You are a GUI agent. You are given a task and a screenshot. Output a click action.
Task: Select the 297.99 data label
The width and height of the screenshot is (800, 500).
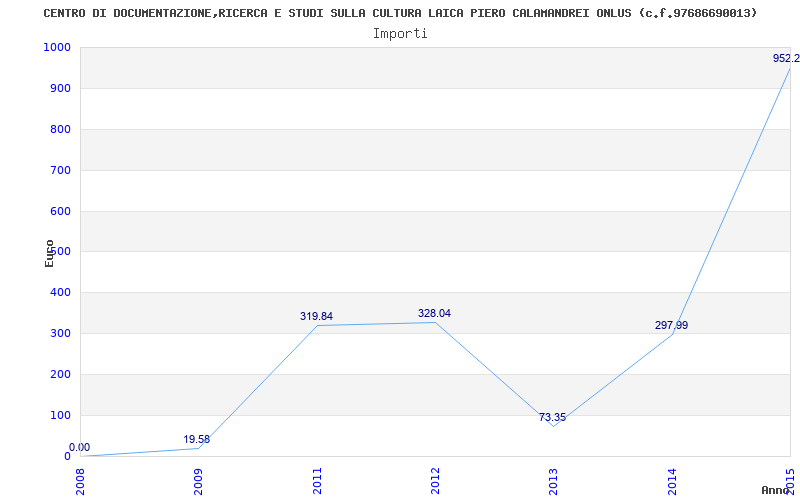[671, 325]
